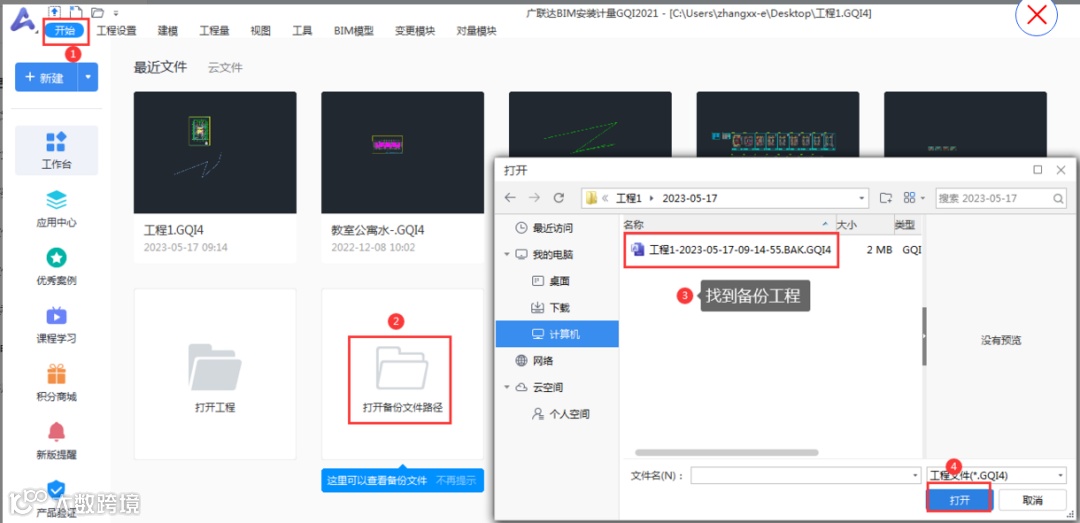Viewport: 1080px width, 523px height.
Task: Open the 视图 ribbon tab
Action: click(260, 30)
